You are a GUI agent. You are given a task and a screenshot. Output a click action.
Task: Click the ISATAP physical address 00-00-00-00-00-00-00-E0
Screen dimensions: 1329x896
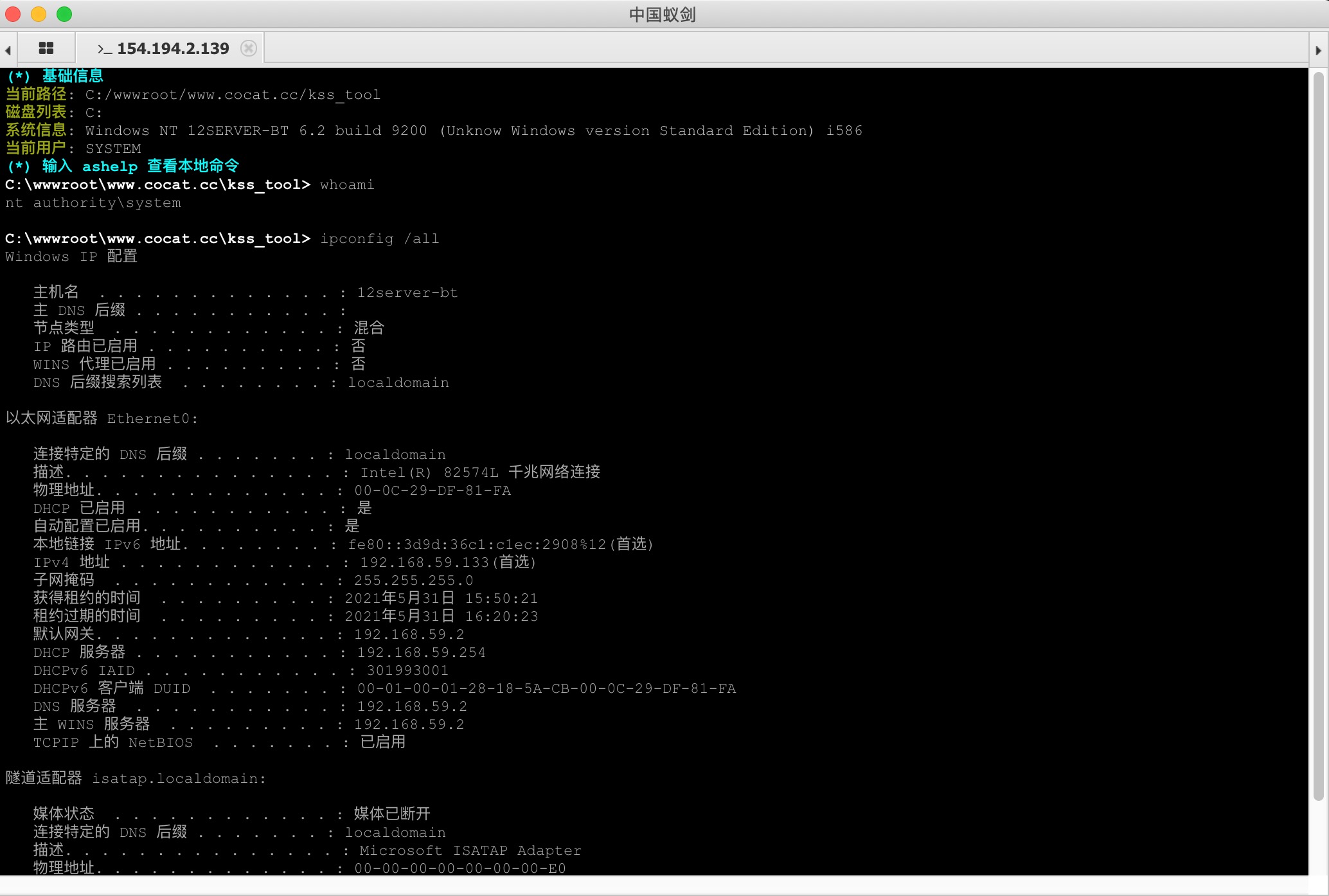pos(460,869)
